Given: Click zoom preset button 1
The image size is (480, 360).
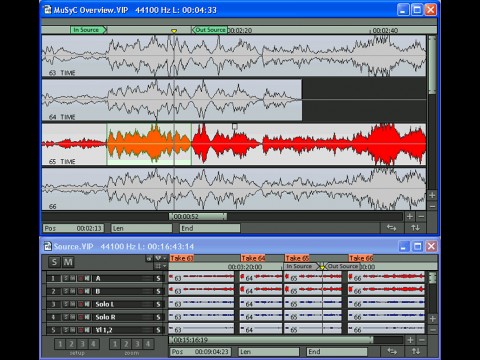Looking at the screenshot, I should coord(115,344).
